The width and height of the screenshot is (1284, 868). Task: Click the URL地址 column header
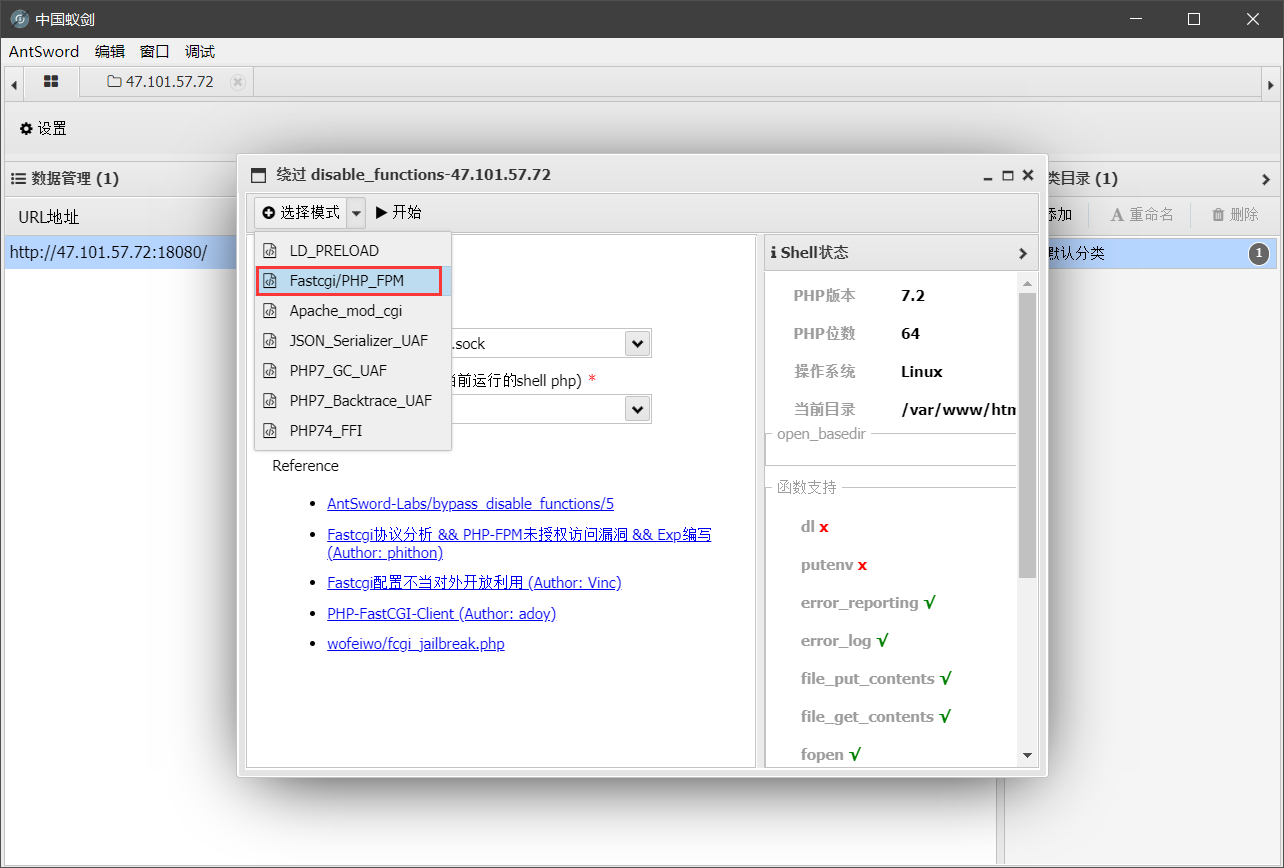point(48,217)
